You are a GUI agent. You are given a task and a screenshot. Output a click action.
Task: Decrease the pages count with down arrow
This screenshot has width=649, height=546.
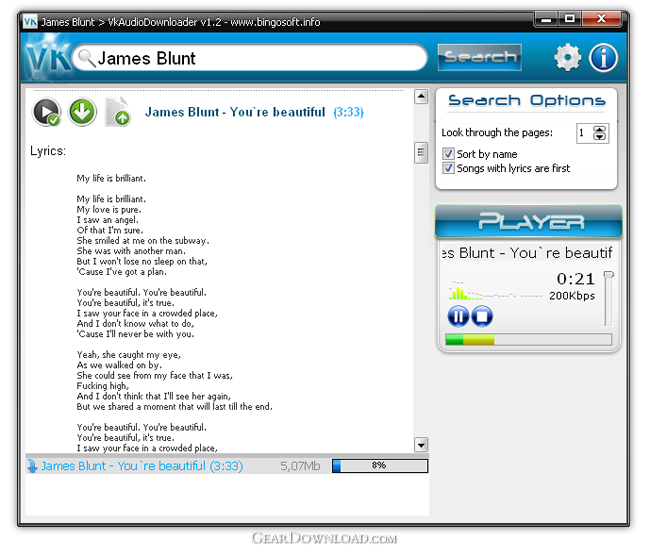(600, 137)
